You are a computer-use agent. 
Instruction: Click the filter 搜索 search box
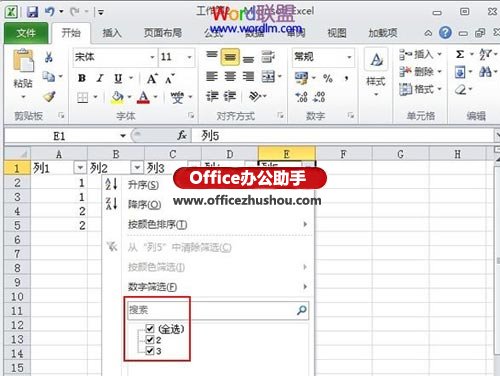218,310
